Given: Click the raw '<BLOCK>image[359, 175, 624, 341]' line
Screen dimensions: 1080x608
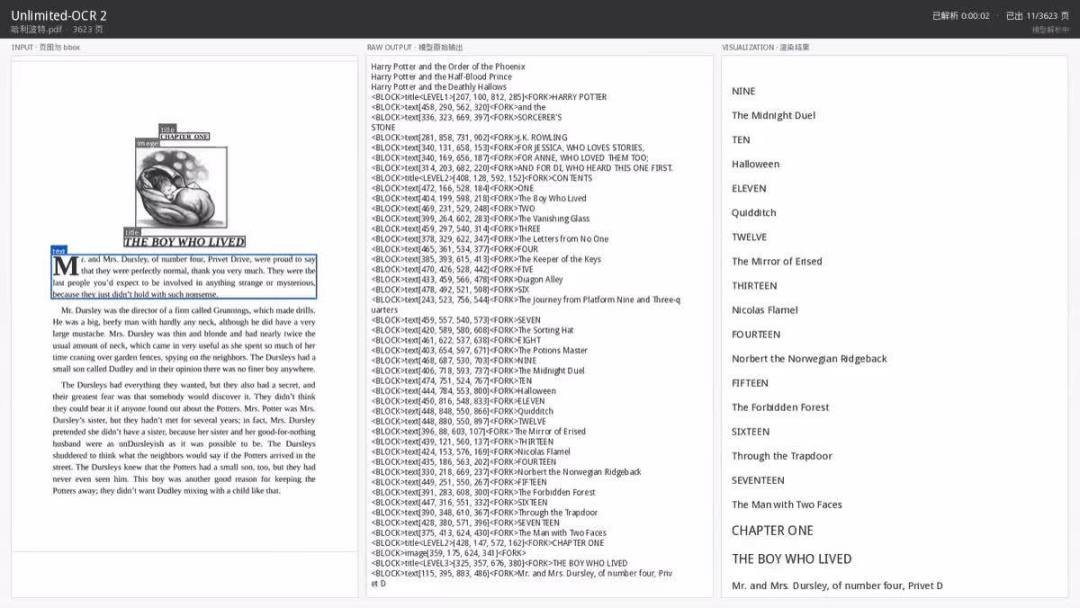Looking at the screenshot, I should [x=448, y=553].
